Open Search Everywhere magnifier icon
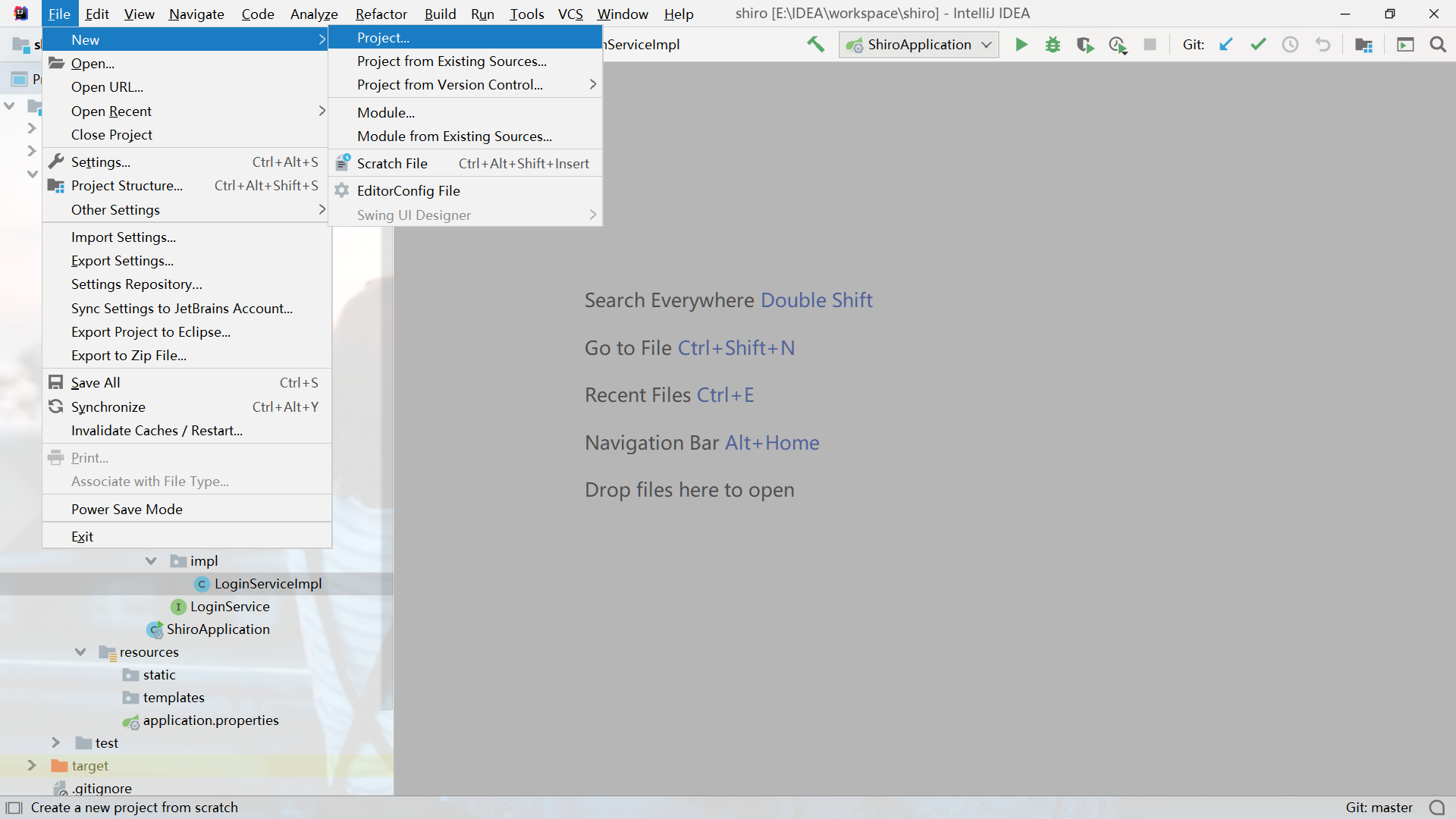Screen dimensions: 1456x819 [x=1438, y=45]
